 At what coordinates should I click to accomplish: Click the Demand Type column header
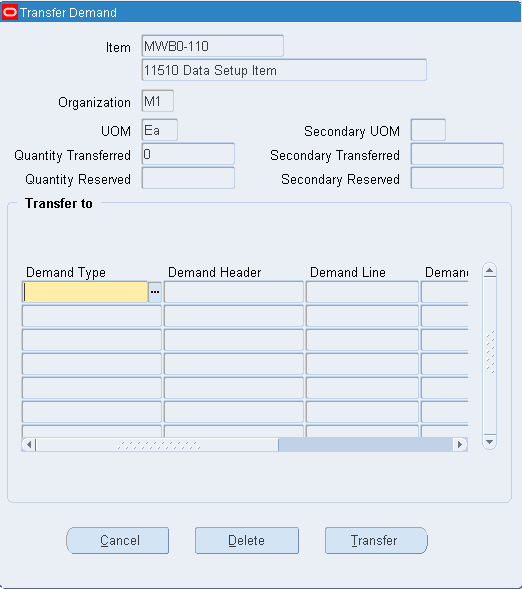[66, 272]
